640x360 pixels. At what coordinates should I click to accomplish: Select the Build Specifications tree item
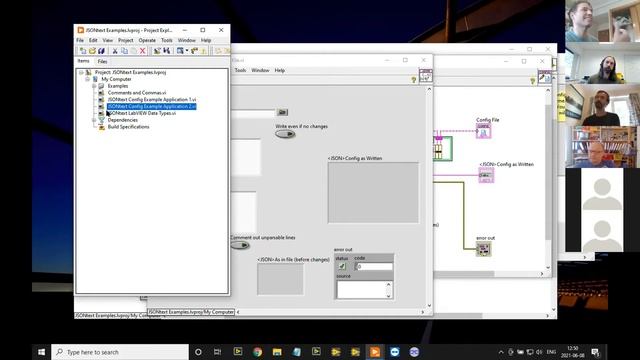(128, 127)
